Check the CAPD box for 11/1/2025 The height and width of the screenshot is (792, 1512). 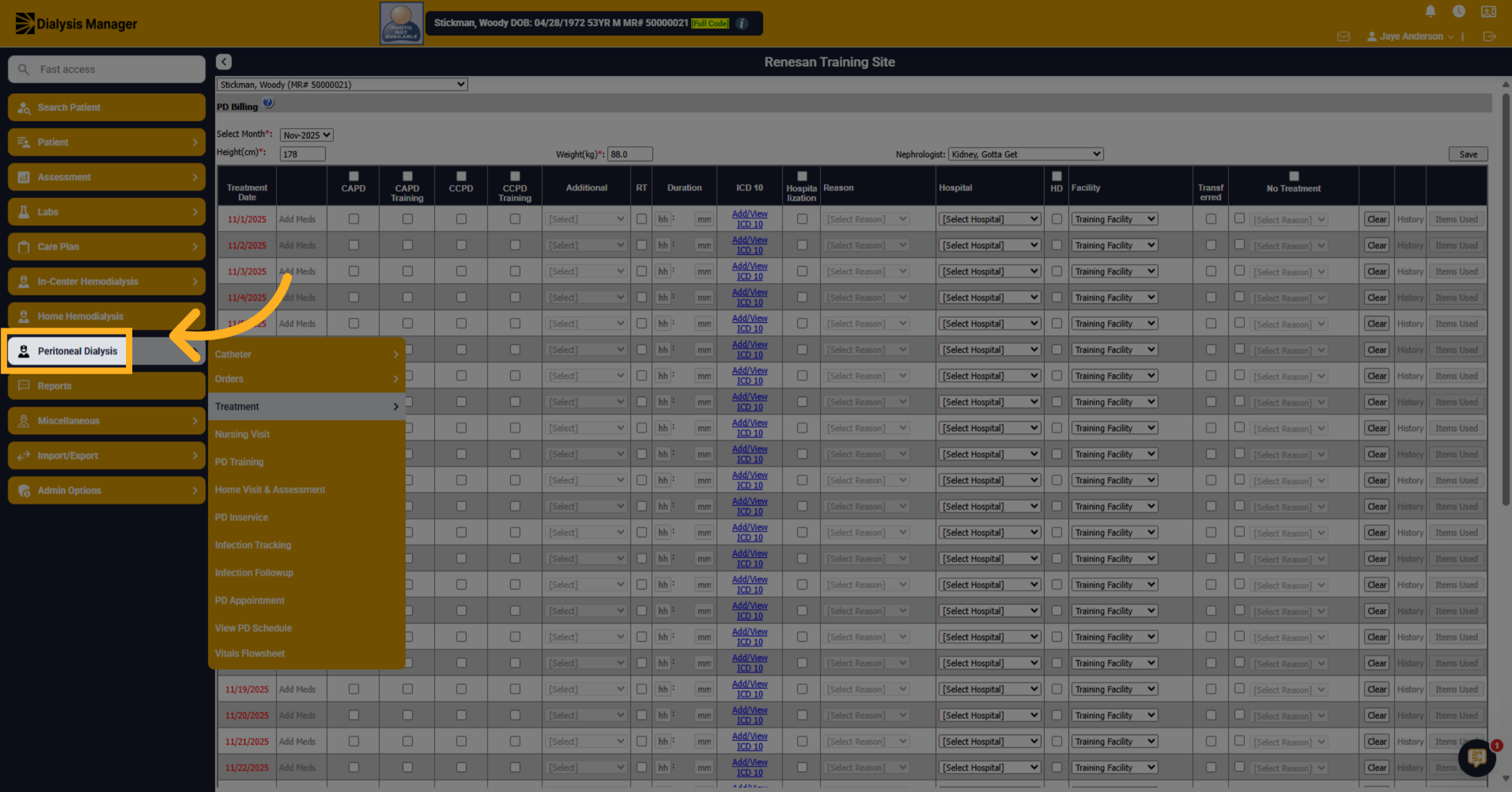click(353, 219)
